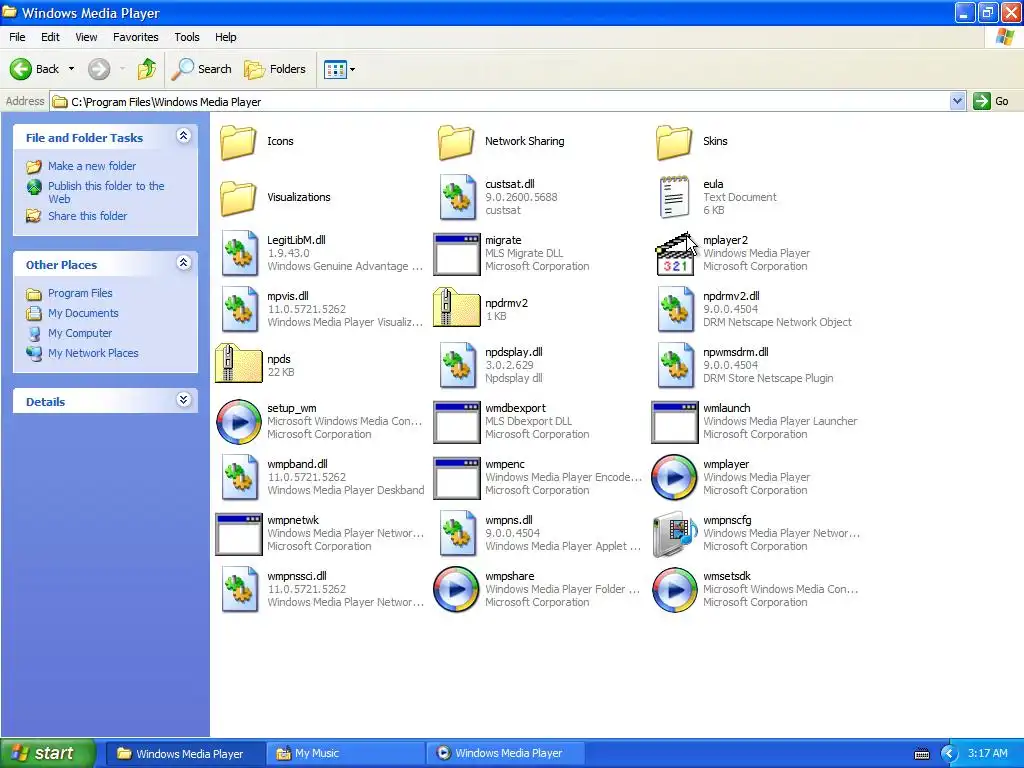Expand the Details panel
This screenshot has width=1024, height=768.
(184, 400)
